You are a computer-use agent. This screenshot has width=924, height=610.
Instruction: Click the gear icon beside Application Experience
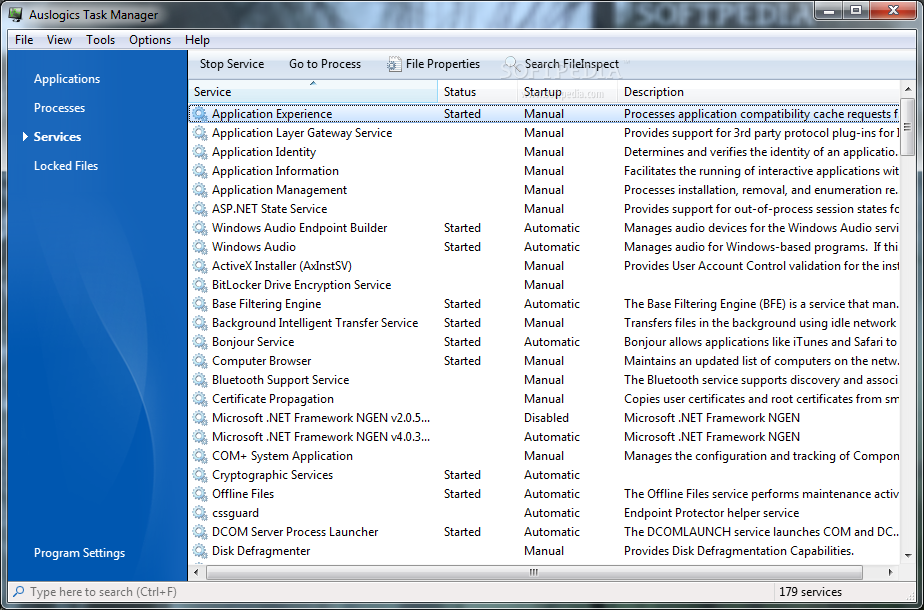(200, 114)
